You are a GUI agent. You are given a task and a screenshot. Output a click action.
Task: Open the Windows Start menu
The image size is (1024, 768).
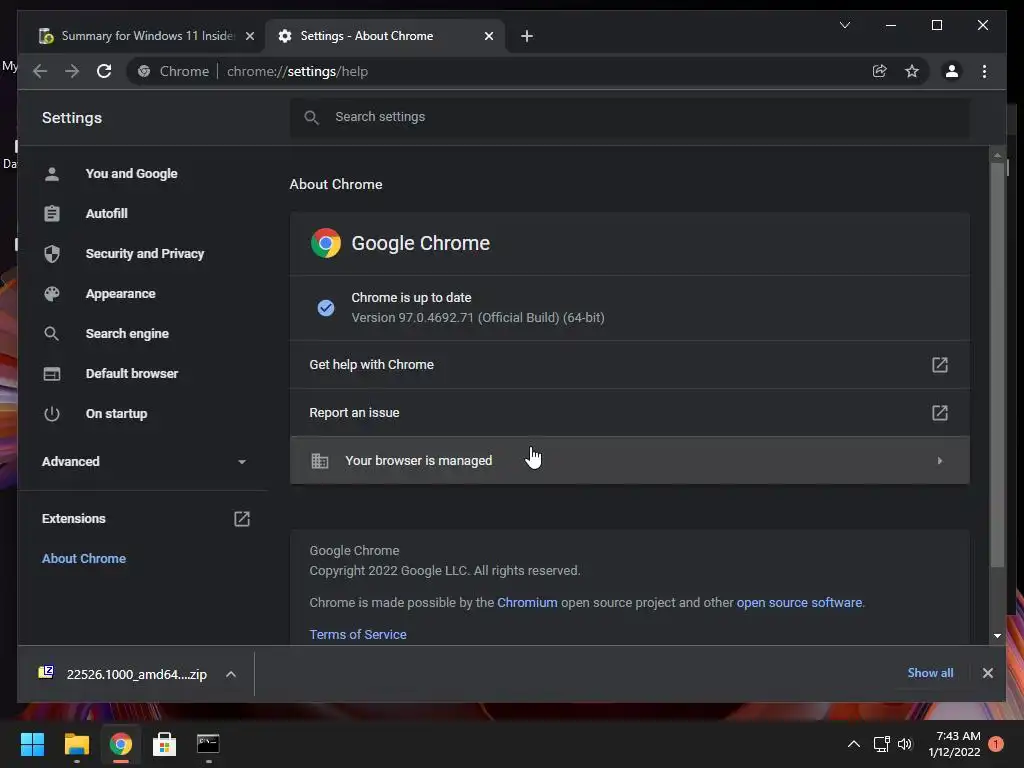pyautogui.click(x=32, y=744)
